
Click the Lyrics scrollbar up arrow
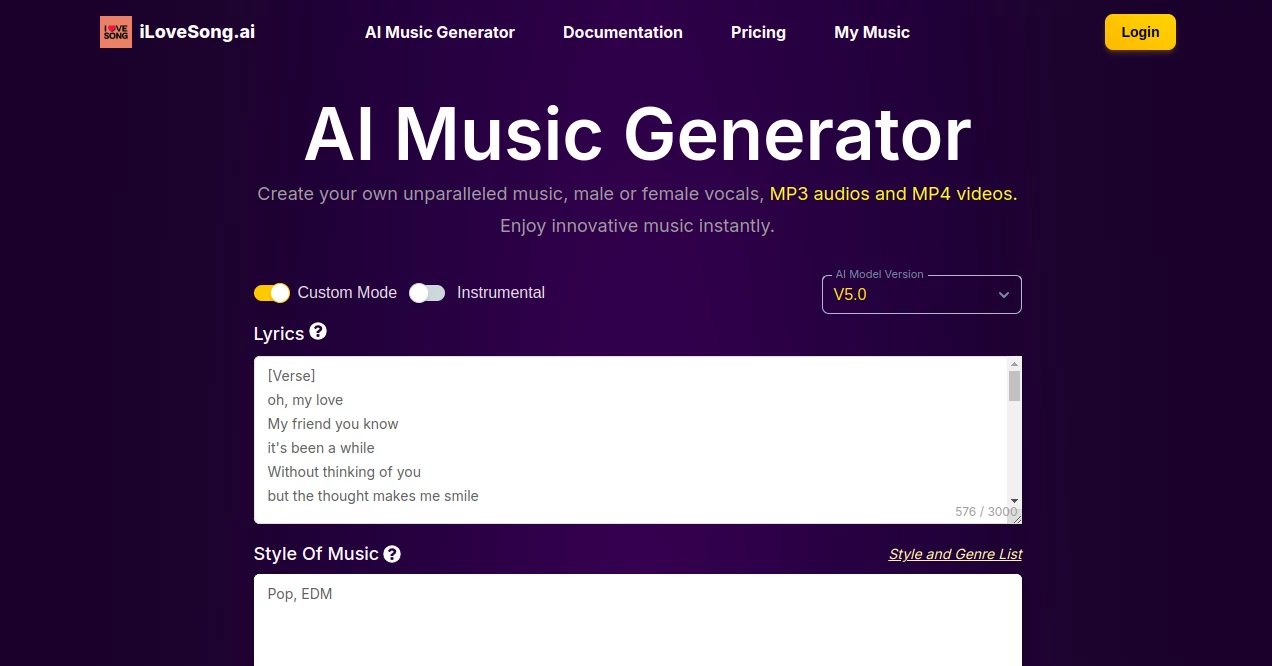(x=1014, y=364)
